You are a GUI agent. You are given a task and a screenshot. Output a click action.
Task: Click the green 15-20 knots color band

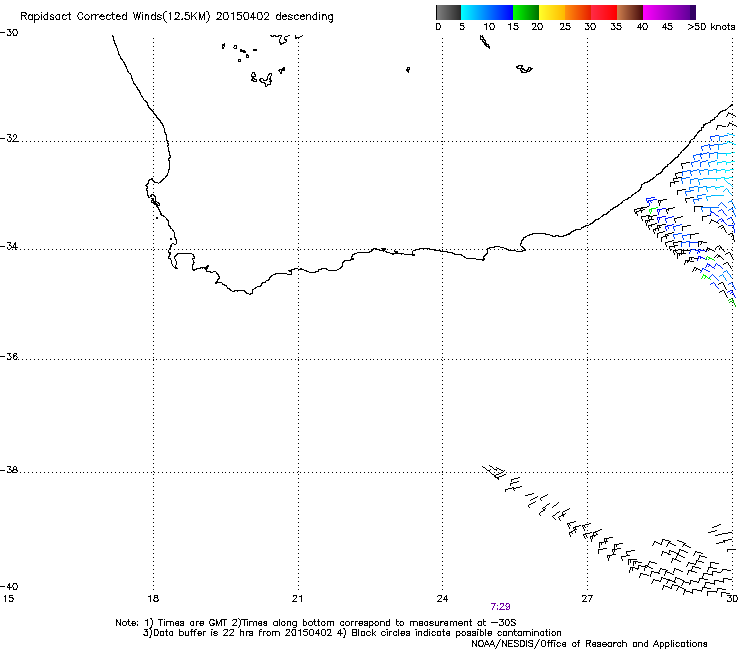tap(526, 12)
